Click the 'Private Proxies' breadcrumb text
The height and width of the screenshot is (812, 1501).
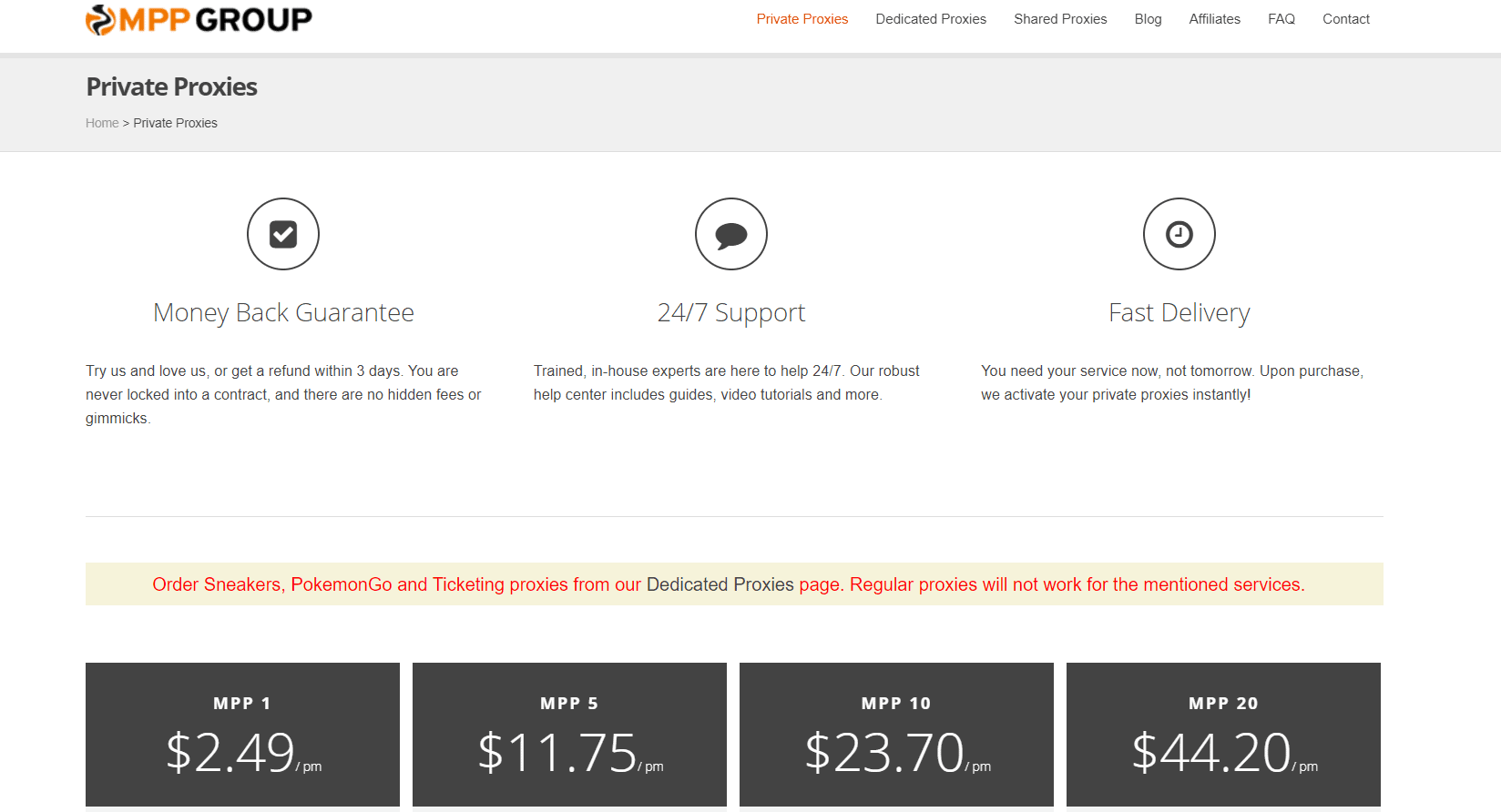175,123
